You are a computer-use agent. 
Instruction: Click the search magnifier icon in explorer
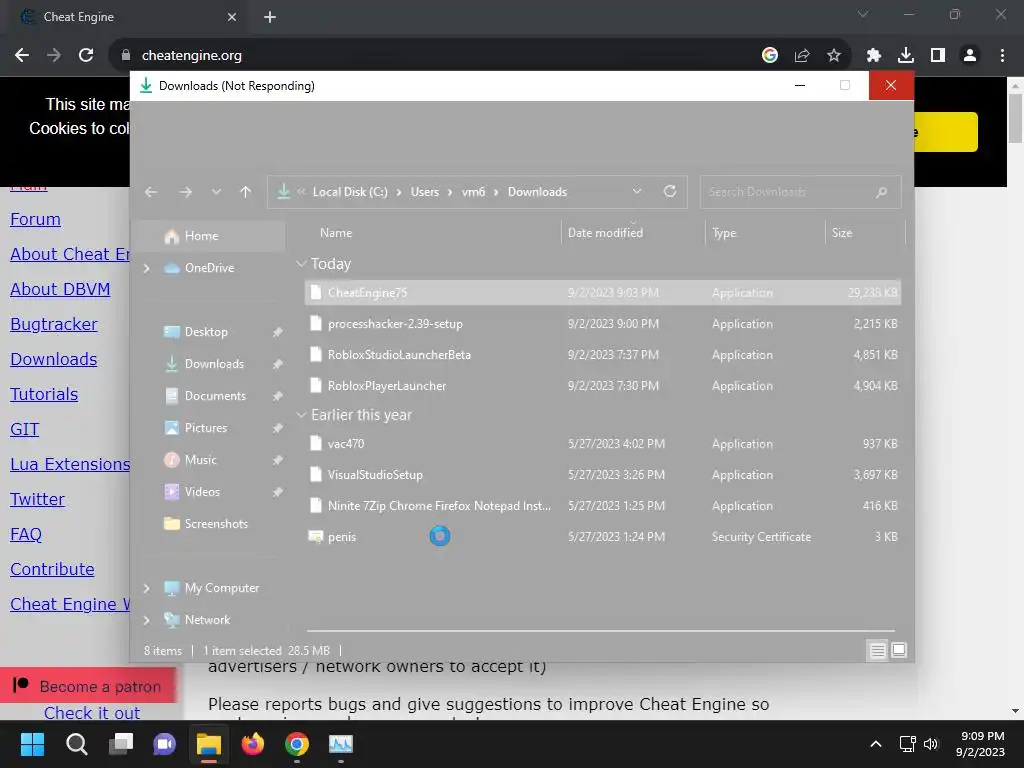(x=882, y=192)
